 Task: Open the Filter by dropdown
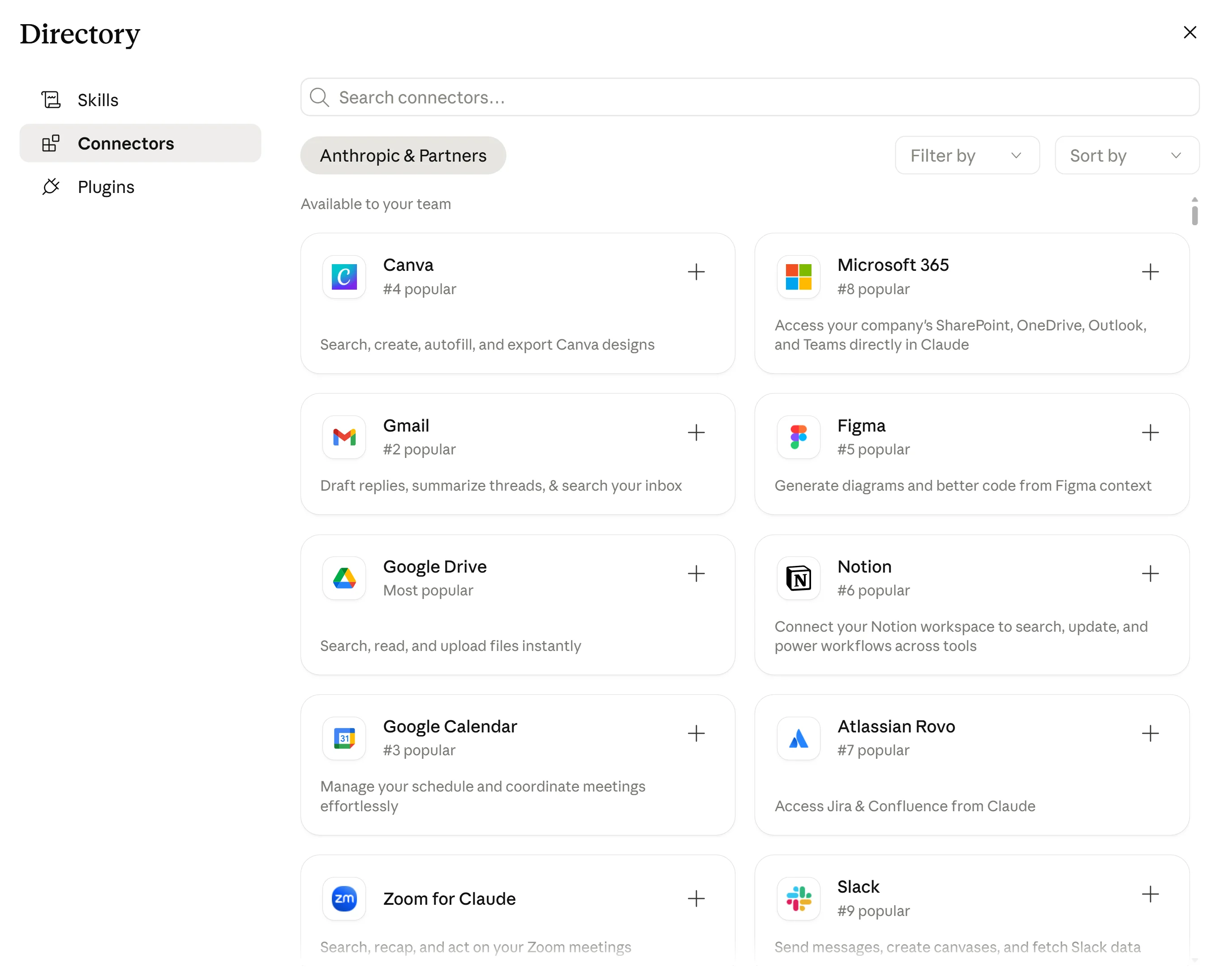[x=967, y=155]
